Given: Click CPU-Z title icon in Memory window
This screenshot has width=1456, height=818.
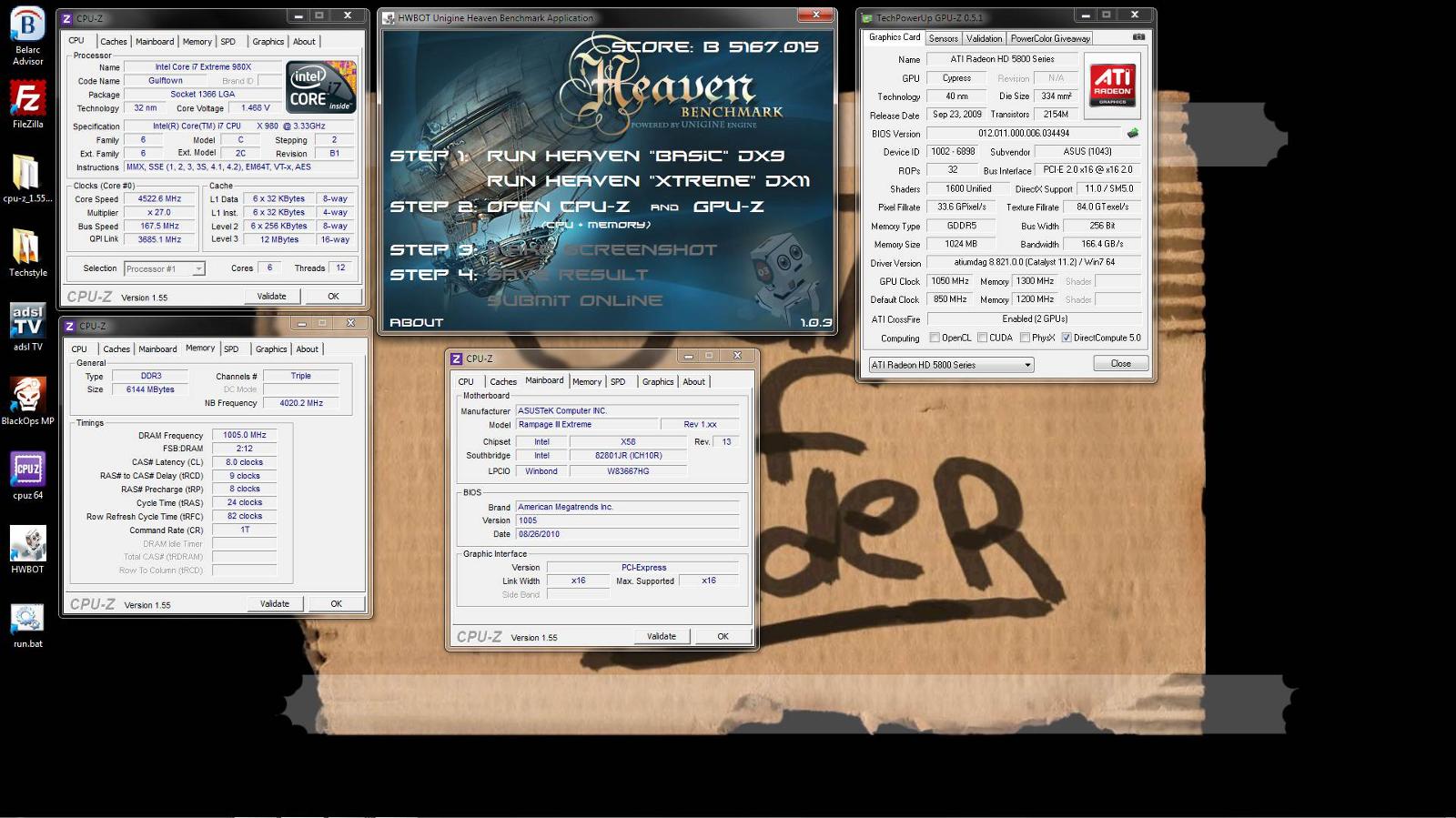Looking at the screenshot, I should pos(69,326).
